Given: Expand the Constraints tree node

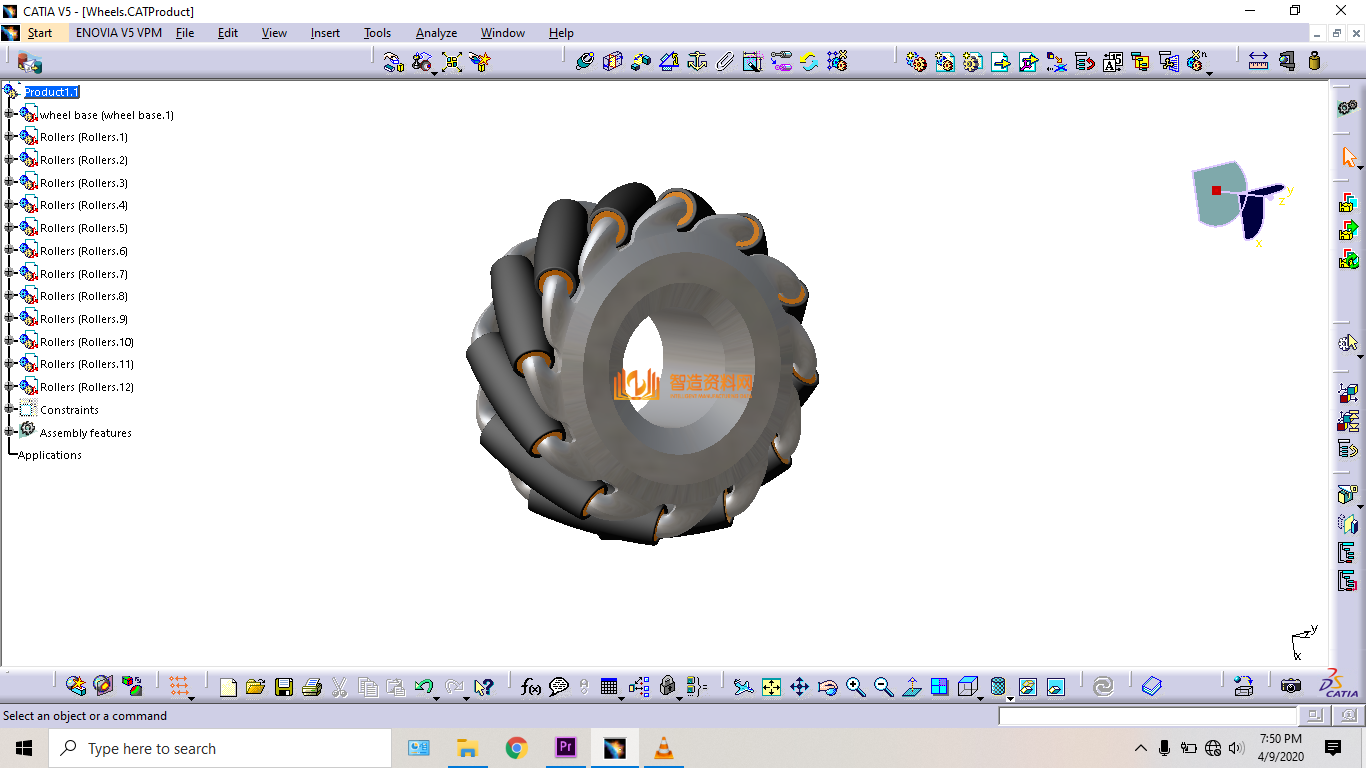Looking at the screenshot, I should (9, 410).
